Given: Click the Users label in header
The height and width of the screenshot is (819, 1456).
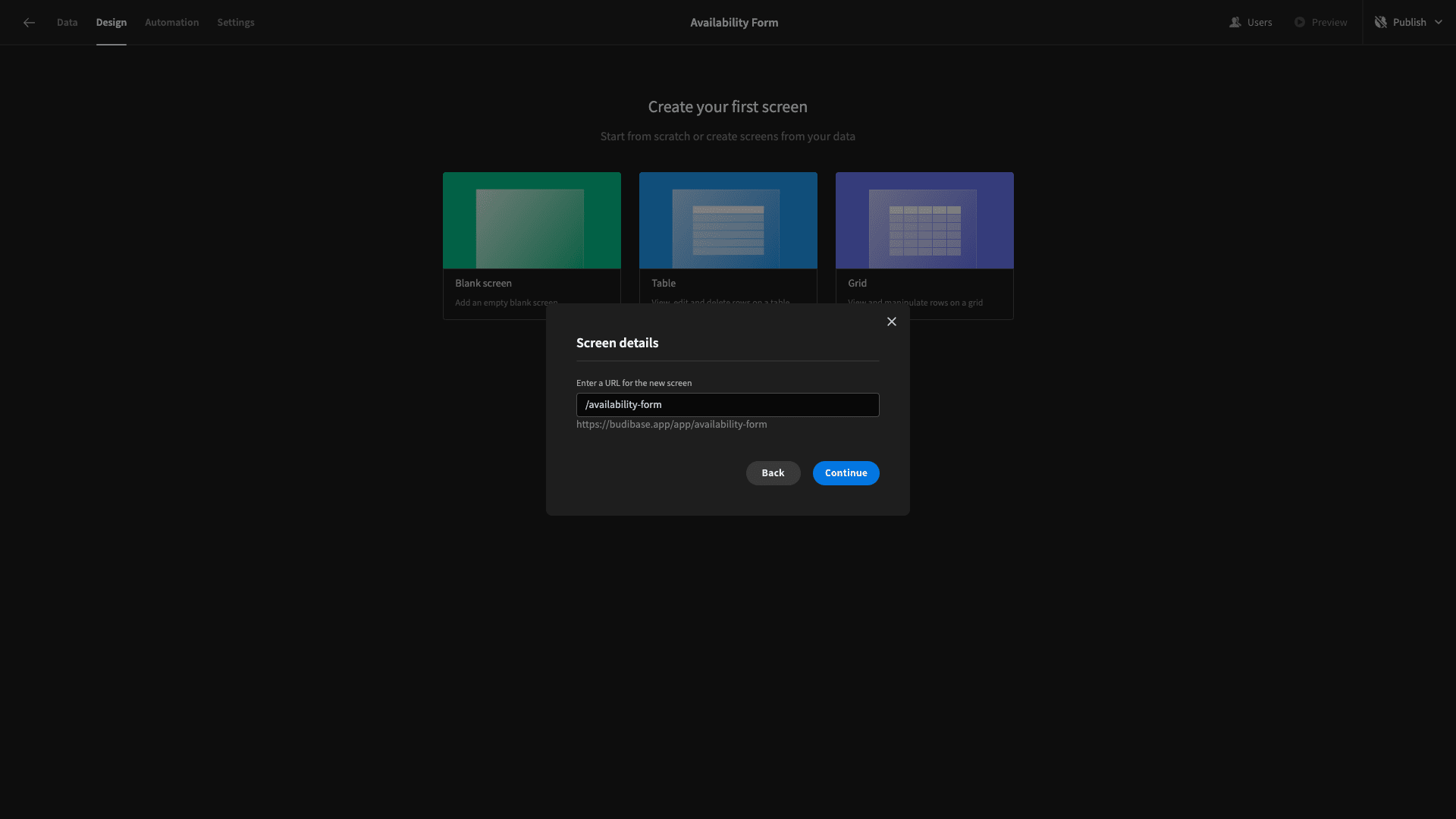Looking at the screenshot, I should [x=1260, y=23].
